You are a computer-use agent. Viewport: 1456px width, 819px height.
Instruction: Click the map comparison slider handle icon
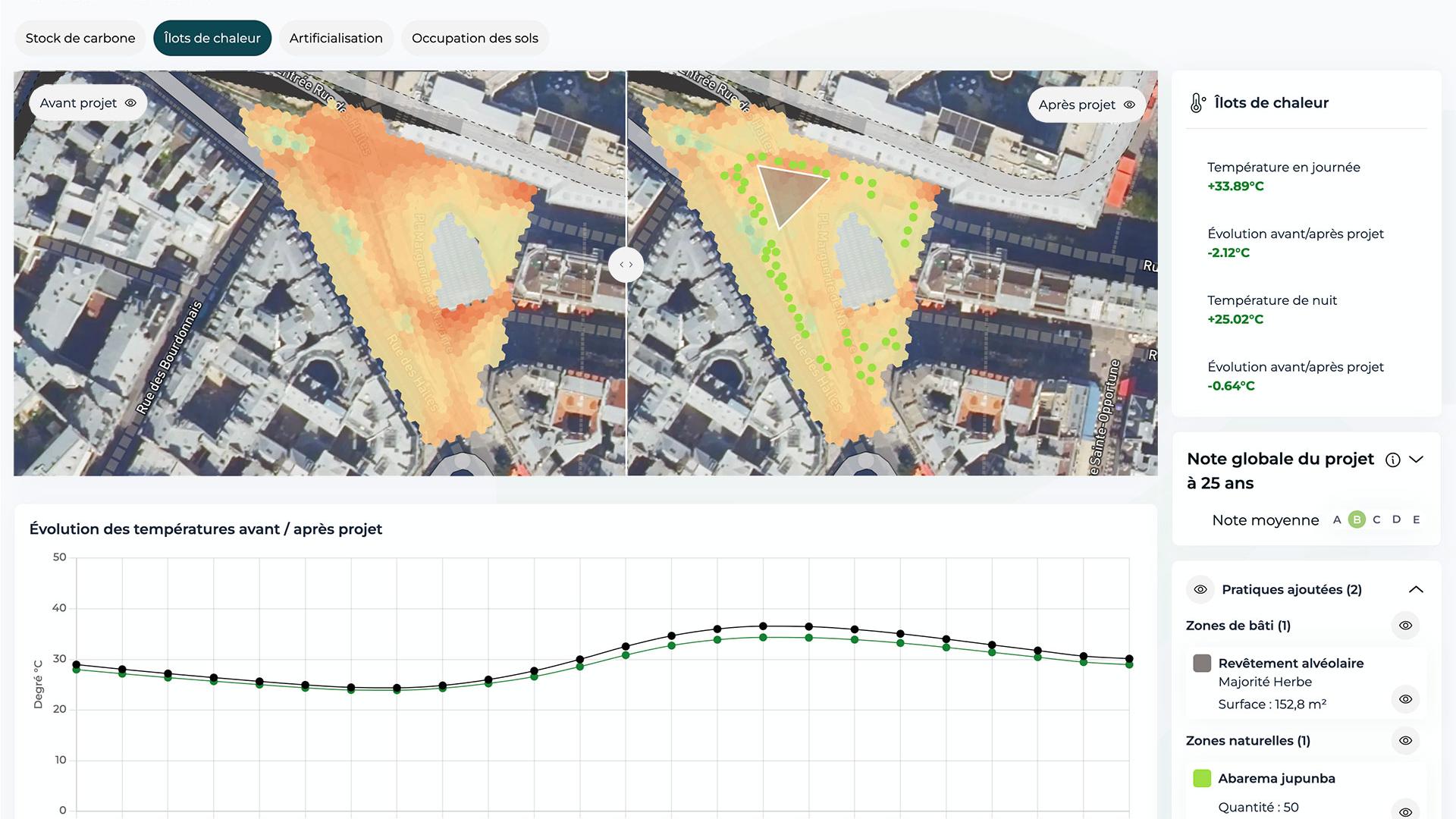(626, 264)
